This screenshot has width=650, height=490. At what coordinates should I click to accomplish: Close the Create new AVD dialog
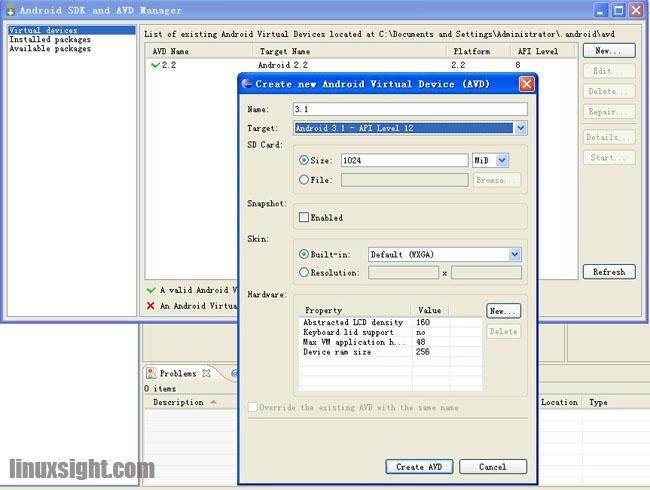pyautogui.click(x=526, y=84)
